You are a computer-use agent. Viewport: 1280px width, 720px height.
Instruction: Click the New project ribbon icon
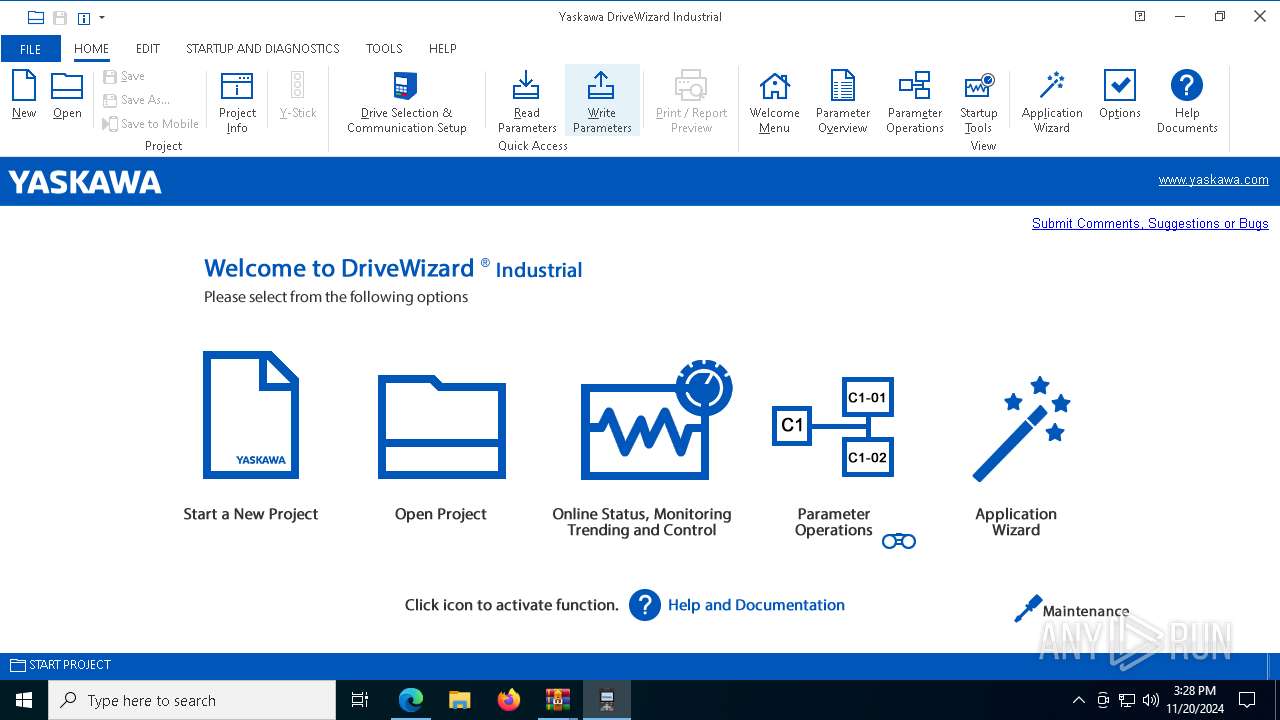(24, 96)
